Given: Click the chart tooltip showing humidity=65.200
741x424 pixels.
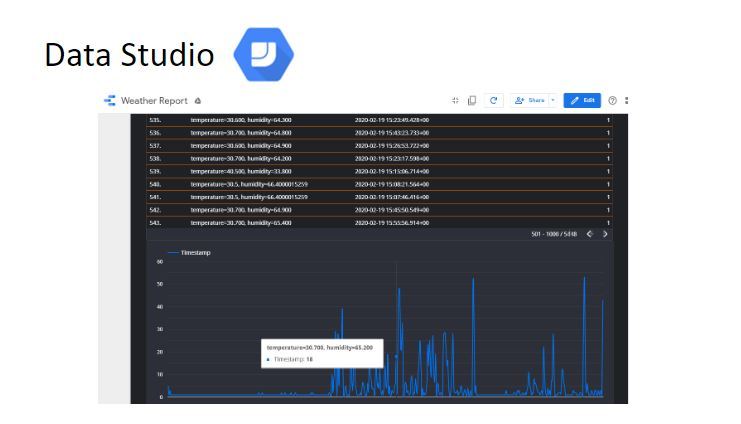Looking at the screenshot, I should tap(322, 353).
